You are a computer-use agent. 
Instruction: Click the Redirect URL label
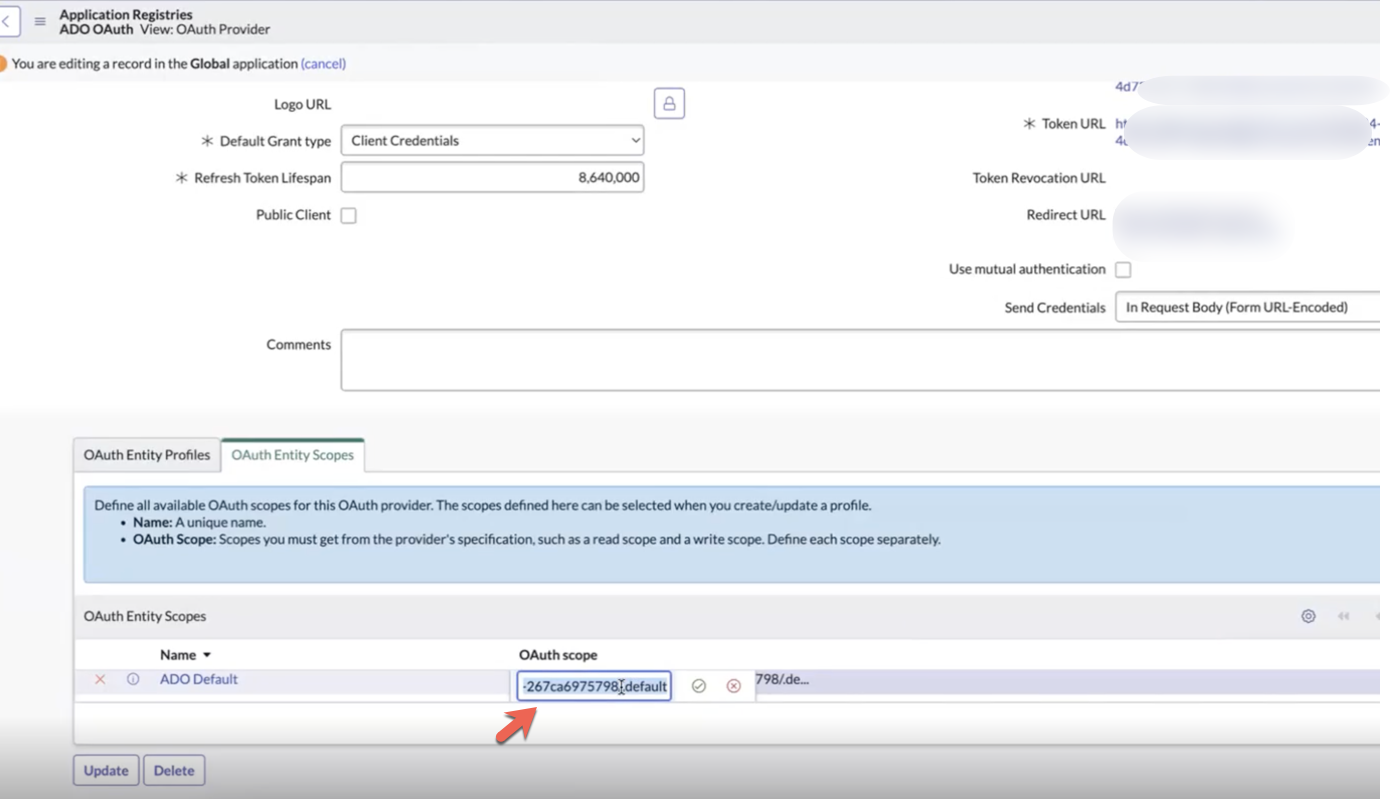click(1066, 215)
